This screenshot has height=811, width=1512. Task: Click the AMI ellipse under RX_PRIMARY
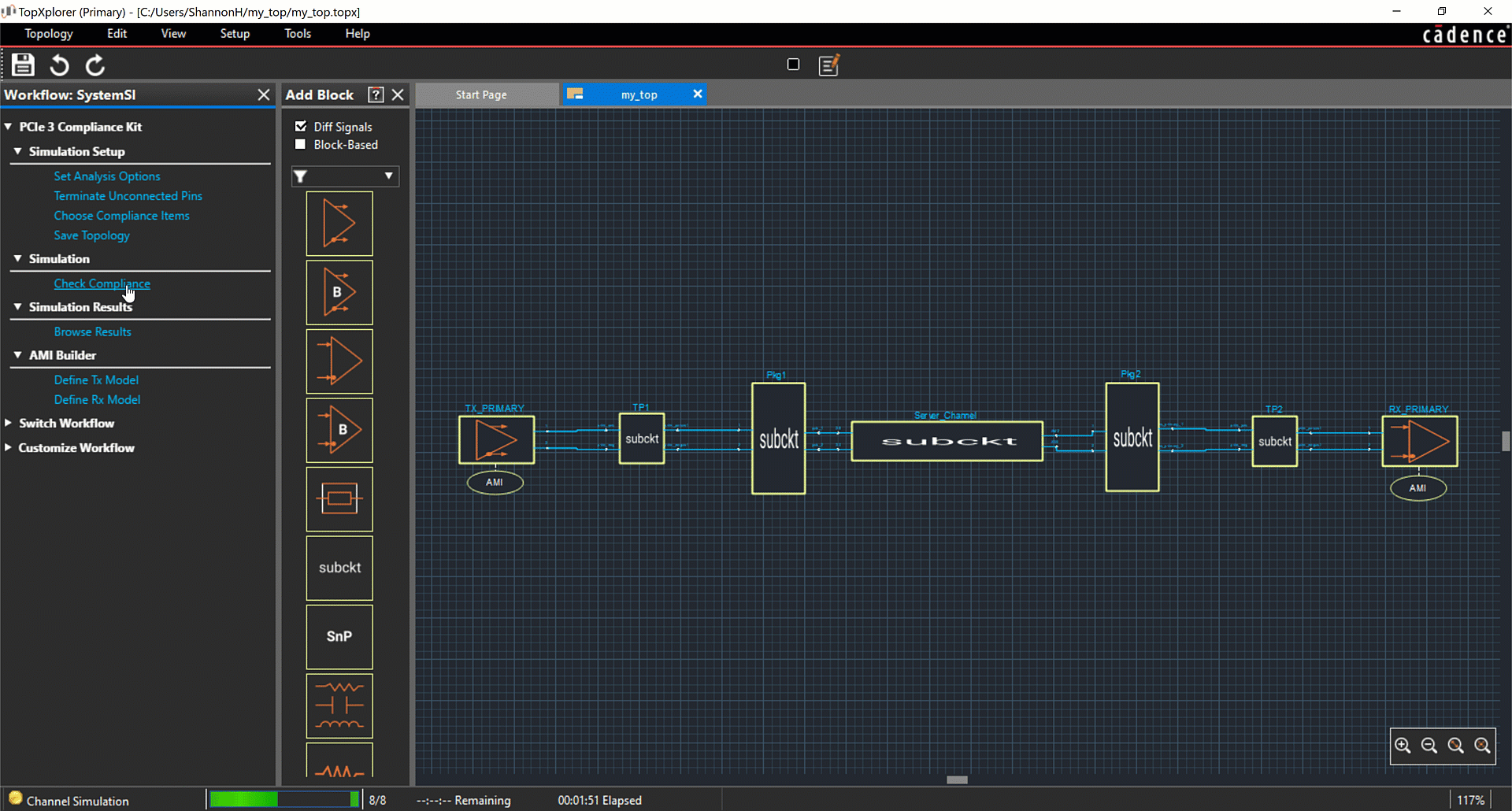pyautogui.click(x=1418, y=488)
